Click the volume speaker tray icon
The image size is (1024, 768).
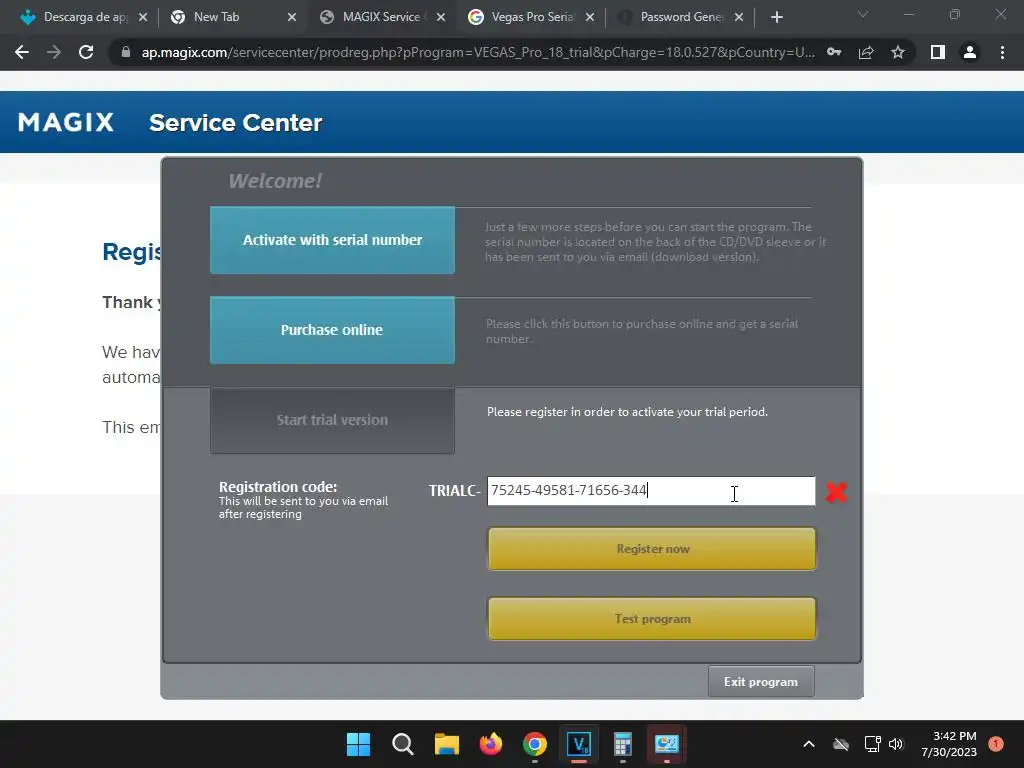pos(896,744)
